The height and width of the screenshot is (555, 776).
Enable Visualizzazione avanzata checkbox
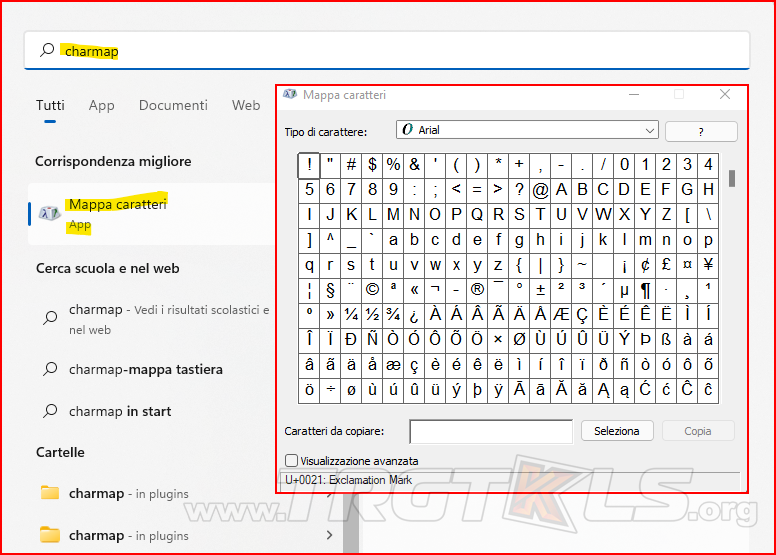292,461
